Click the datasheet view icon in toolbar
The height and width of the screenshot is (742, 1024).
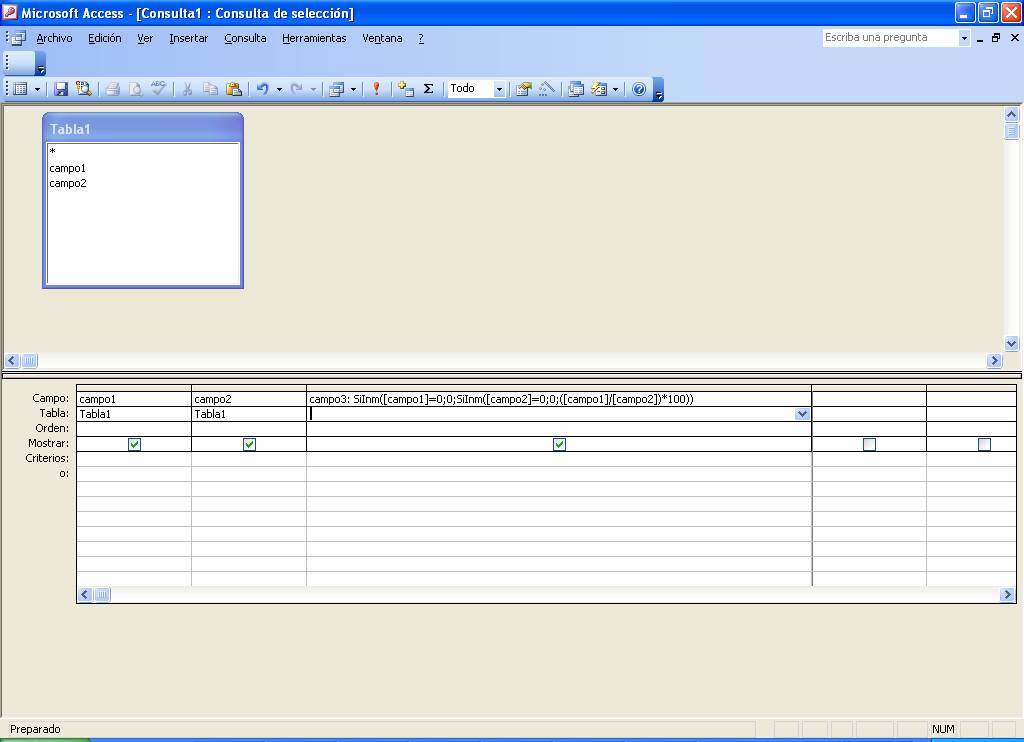pos(20,89)
